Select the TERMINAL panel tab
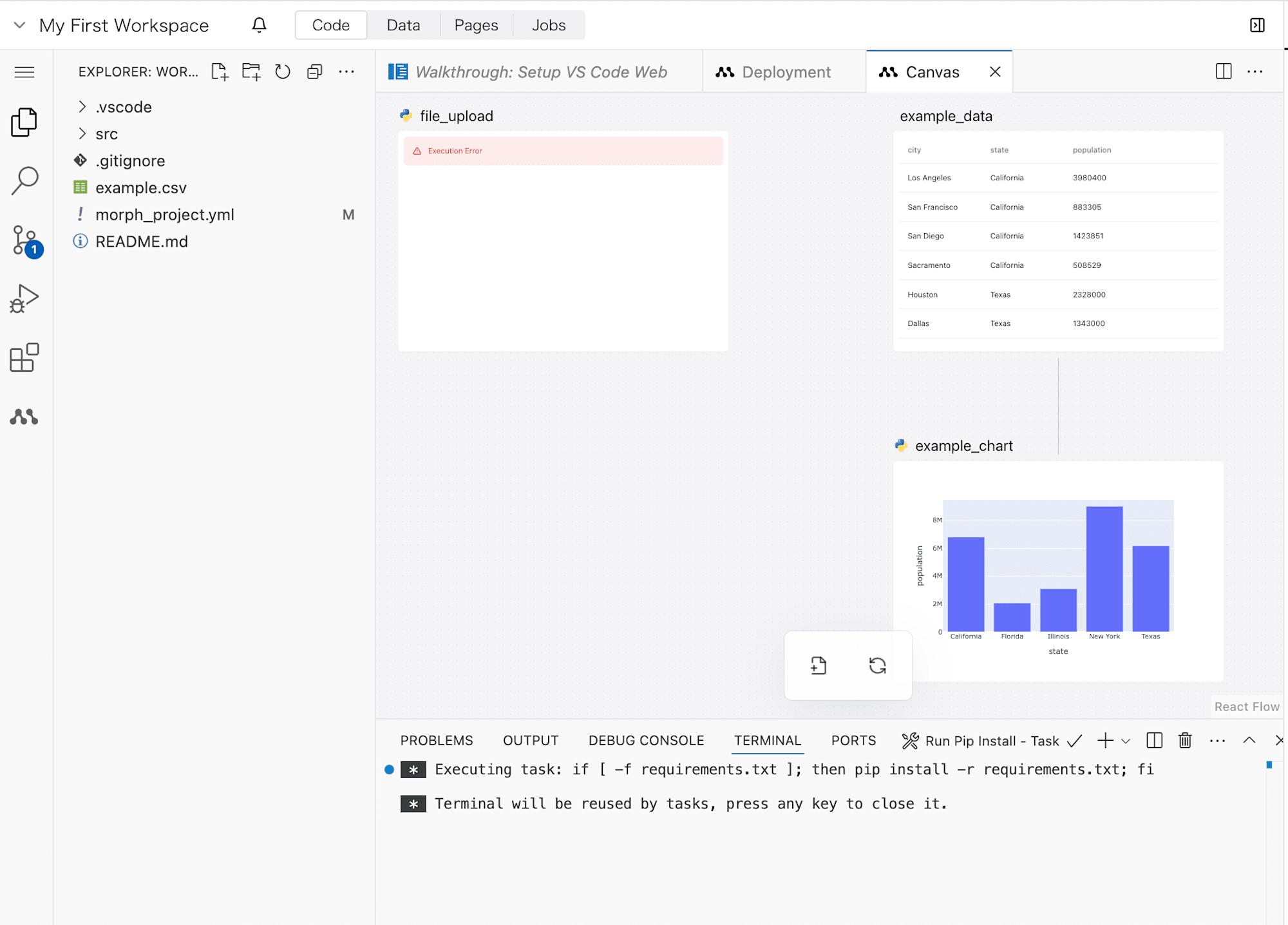The width and height of the screenshot is (1288, 925). pyautogui.click(x=768, y=741)
